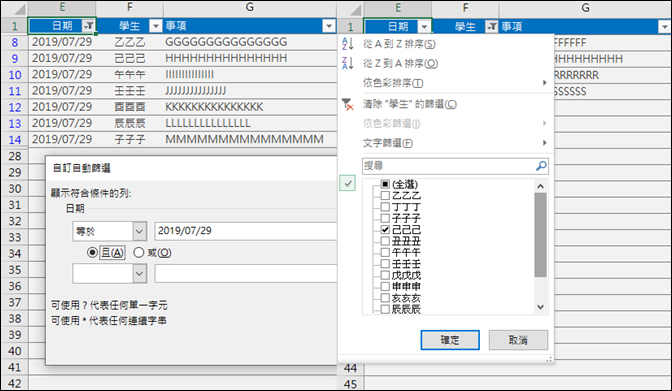Screen dimensions: 672x391
Task: Toggle the (全選) checkbox
Action: pos(385,184)
